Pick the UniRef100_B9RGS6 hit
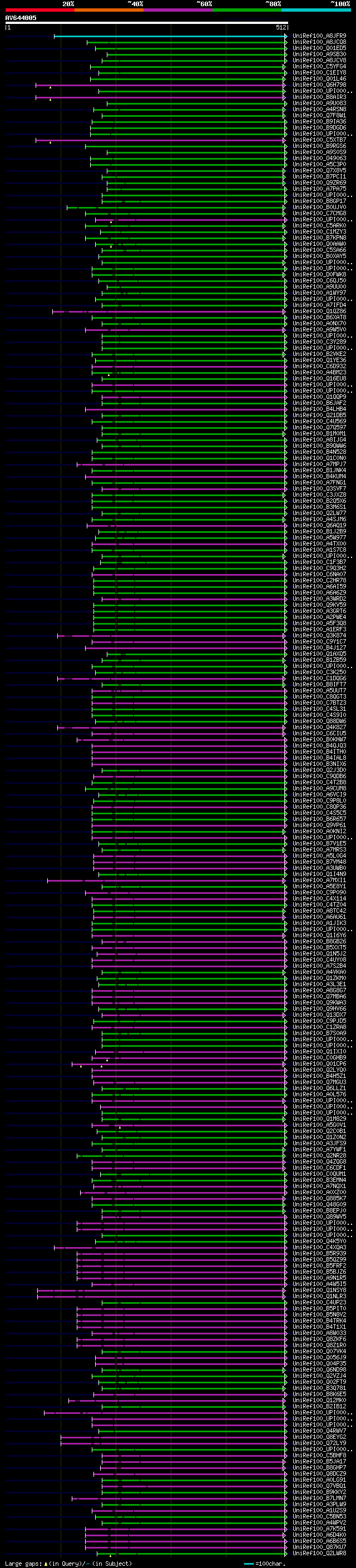Screen dimensions: 356x1568 pyautogui.click(x=319, y=146)
